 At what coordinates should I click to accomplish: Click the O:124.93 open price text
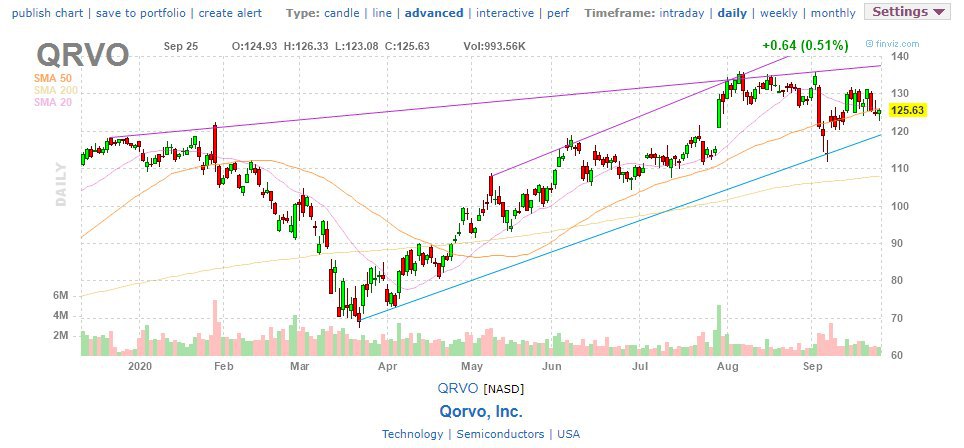[x=253, y=45]
